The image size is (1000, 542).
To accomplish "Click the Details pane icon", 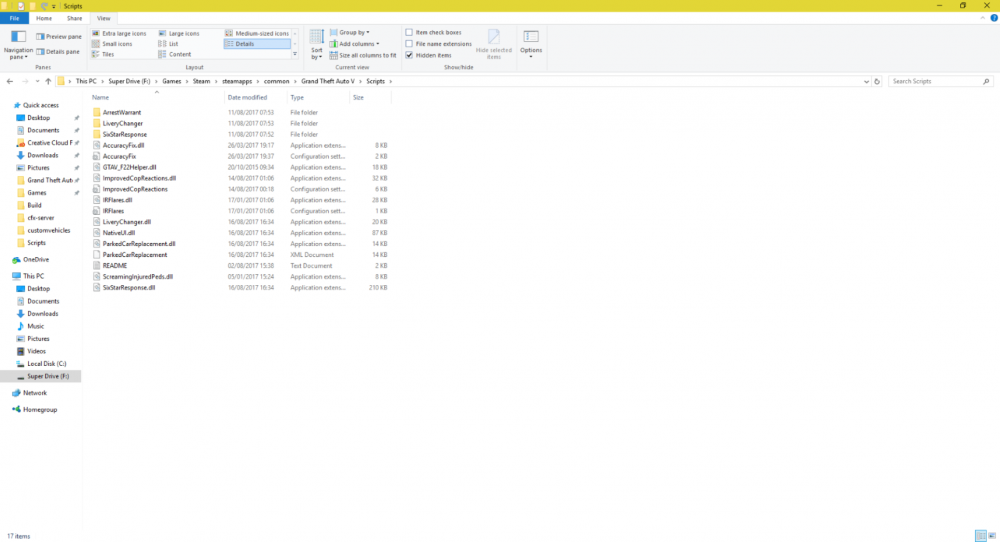I will tap(40, 51).
